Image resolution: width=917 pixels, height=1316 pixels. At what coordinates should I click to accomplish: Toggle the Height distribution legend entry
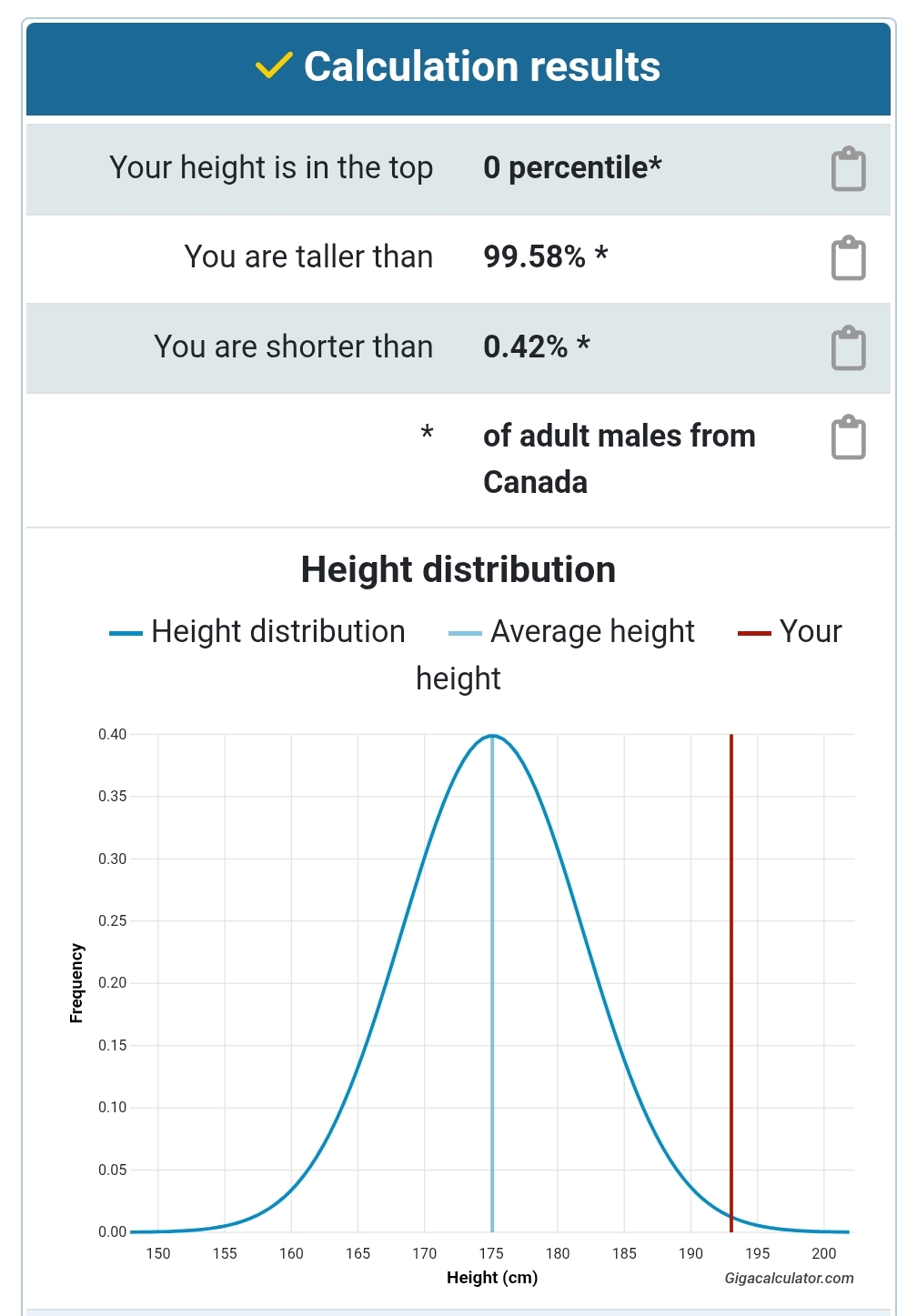point(257,632)
